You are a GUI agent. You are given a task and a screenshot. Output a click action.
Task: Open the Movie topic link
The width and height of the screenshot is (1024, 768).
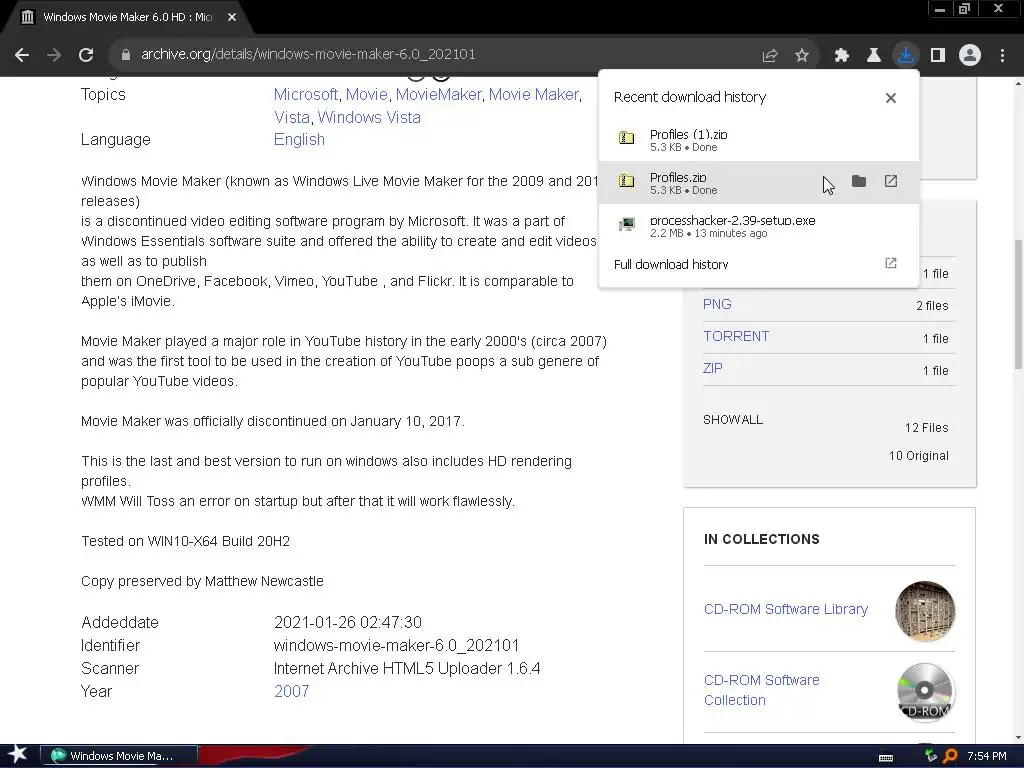click(366, 95)
